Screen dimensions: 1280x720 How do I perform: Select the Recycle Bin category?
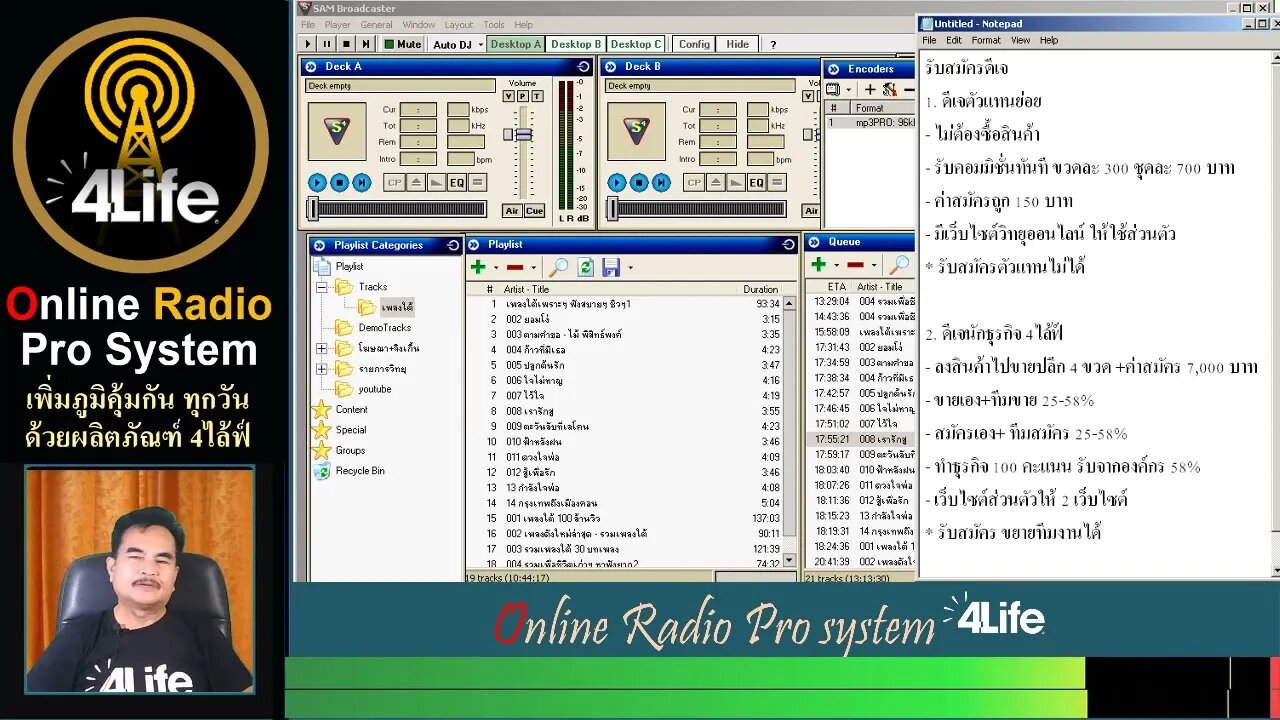coord(350,471)
